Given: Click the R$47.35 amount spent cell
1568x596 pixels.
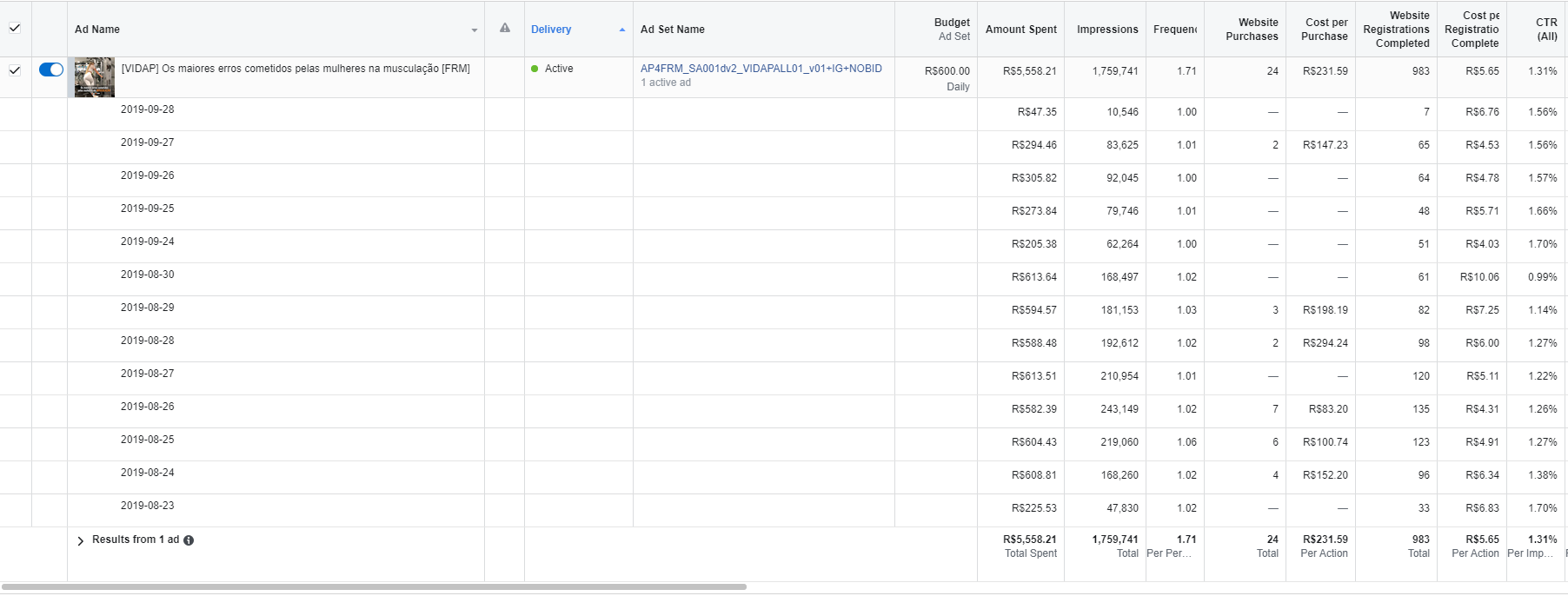Looking at the screenshot, I should 1037,112.
